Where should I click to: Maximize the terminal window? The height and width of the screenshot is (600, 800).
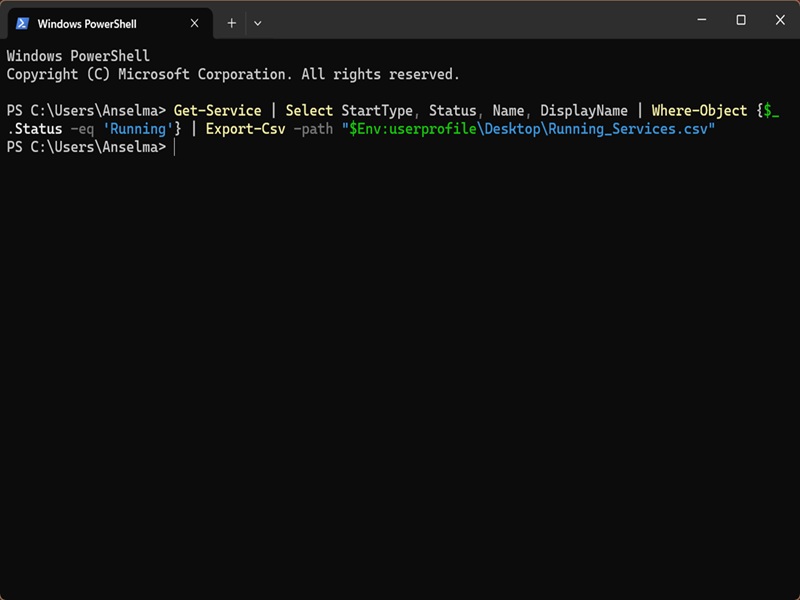click(x=741, y=20)
